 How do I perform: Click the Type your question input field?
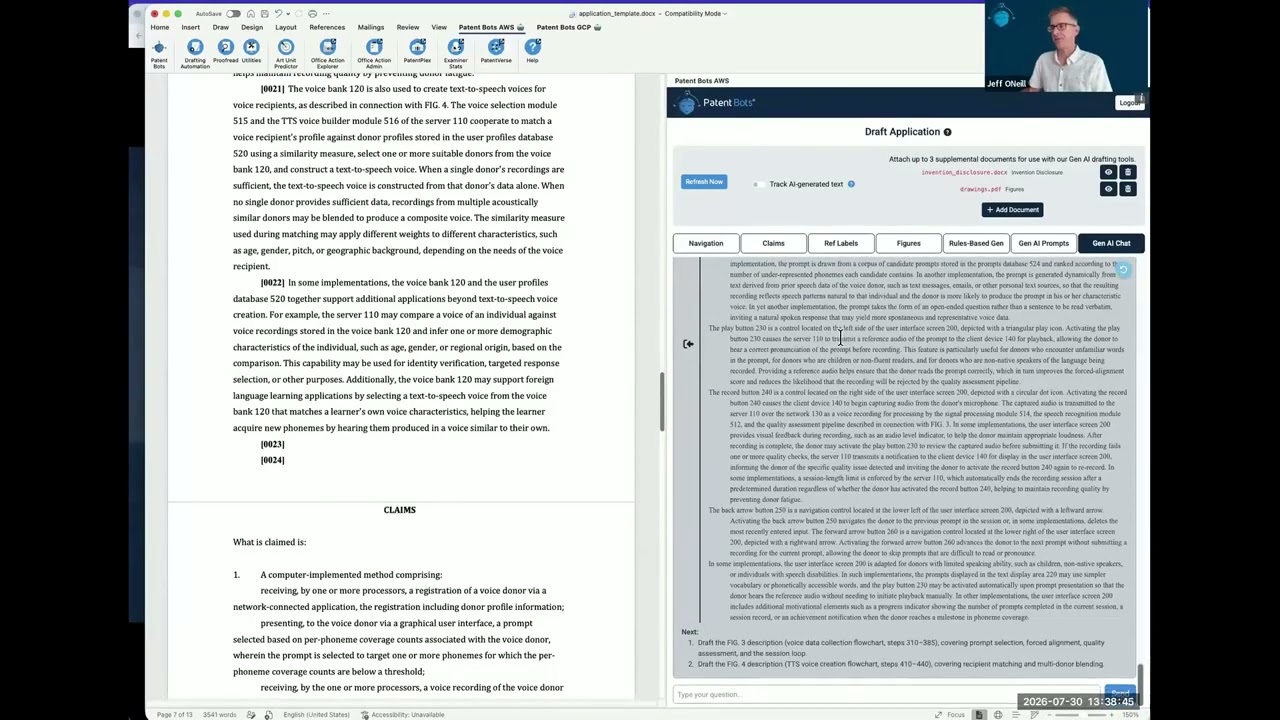point(888,694)
